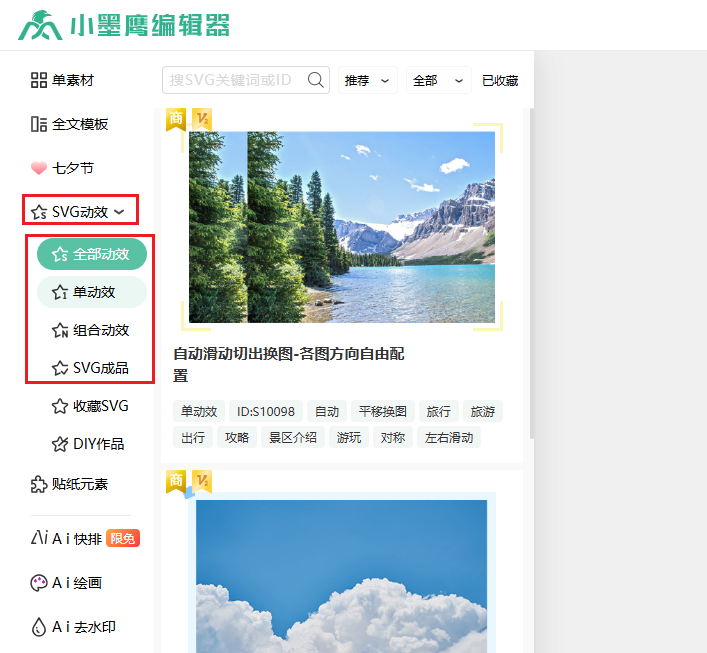Open Ai 去水印 droplet tool
The height and width of the screenshot is (653, 707).
[73, 627]
